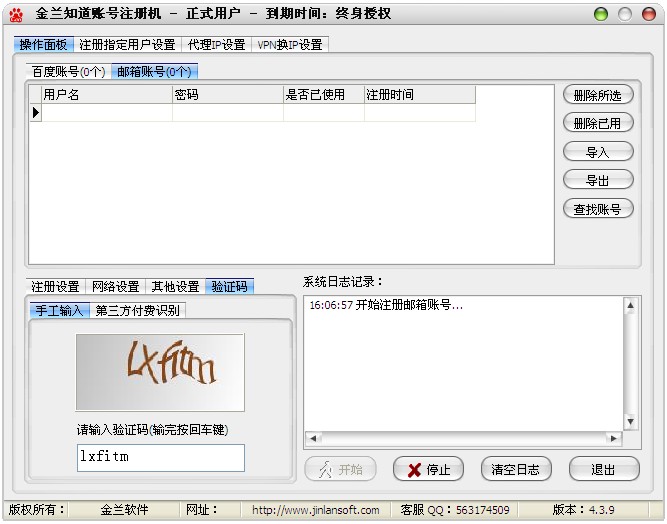Click 客服 QQ: 563174509 status text
This screenshot has height=524, width=667.
tap(455, 510)
